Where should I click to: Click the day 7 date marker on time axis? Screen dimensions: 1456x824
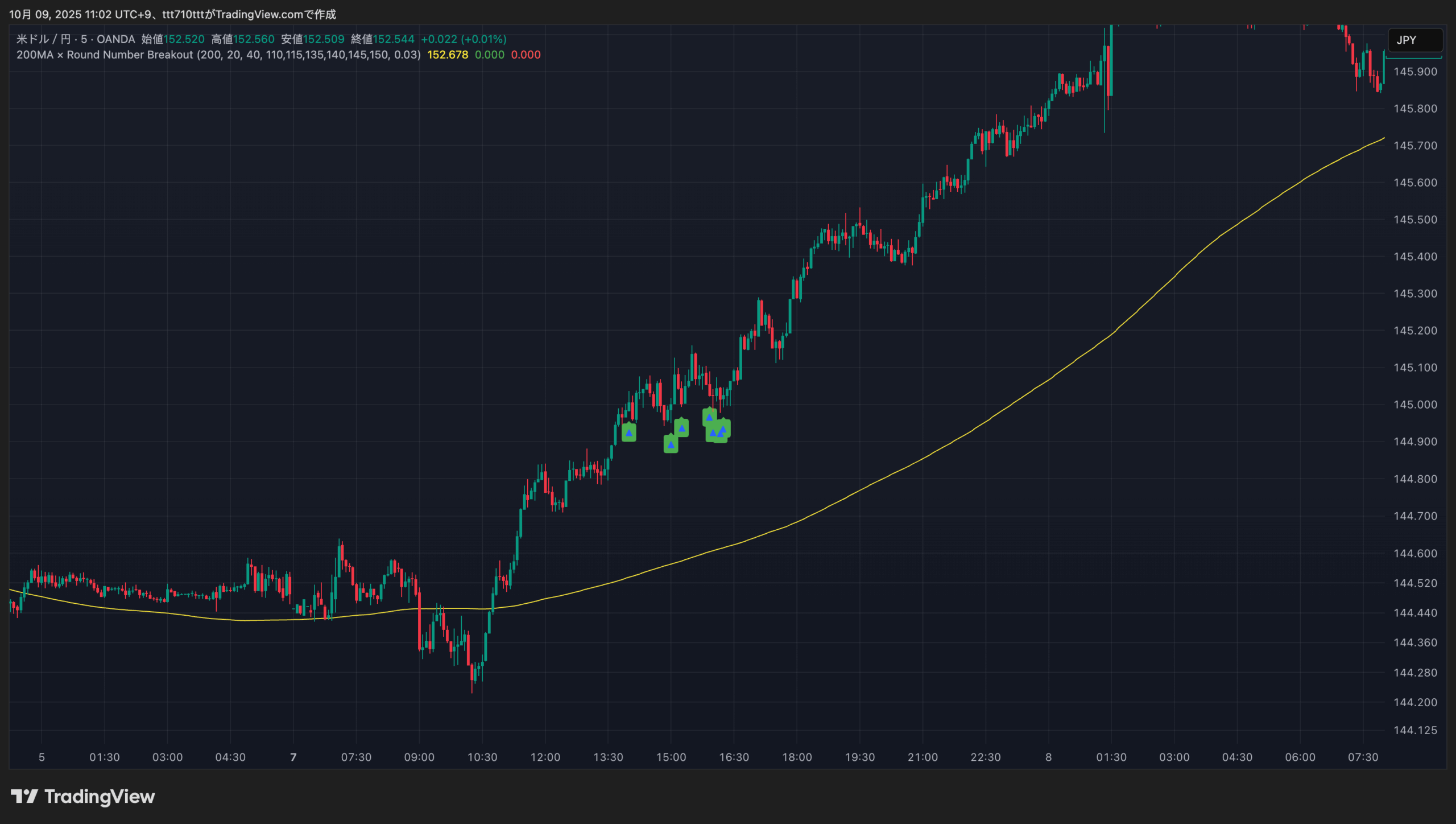[293, 757]
